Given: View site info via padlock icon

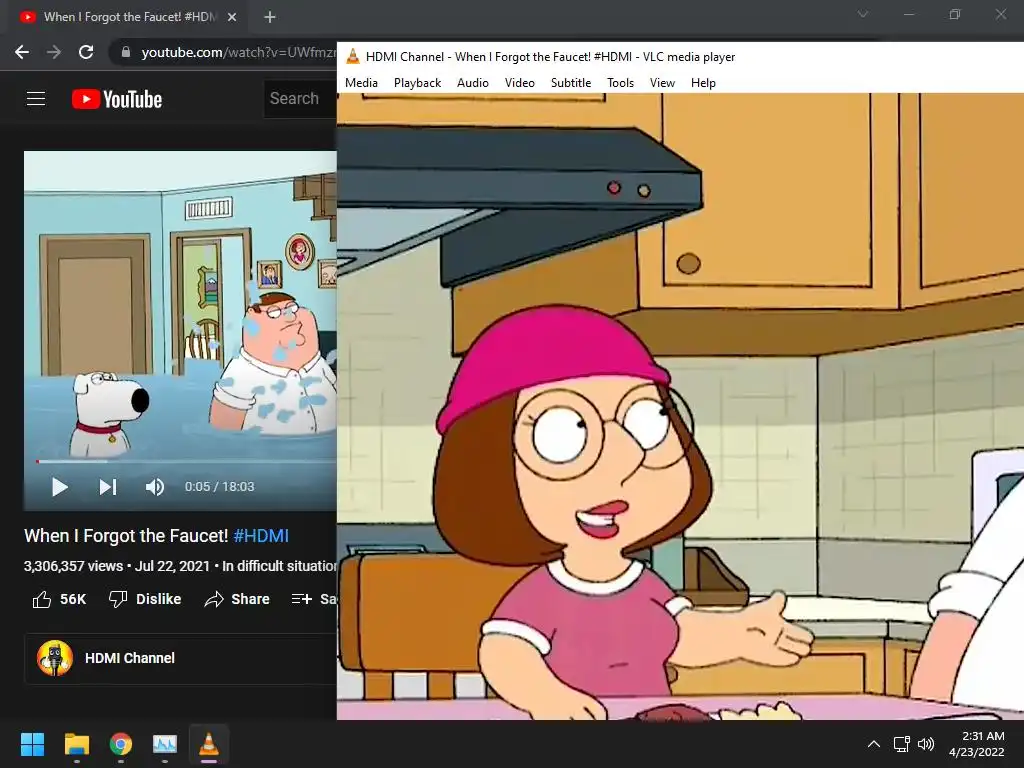Looking at the screenshot, I should point(126,52).
